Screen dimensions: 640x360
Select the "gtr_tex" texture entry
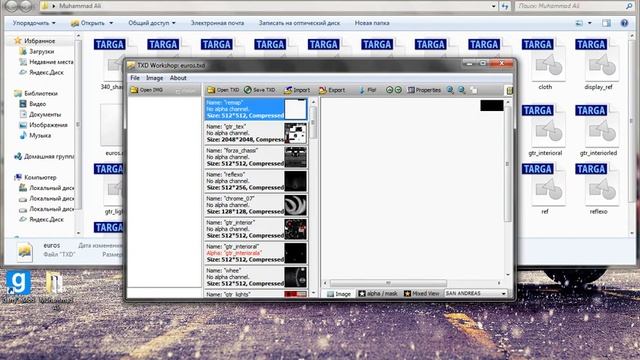[256, 133]
